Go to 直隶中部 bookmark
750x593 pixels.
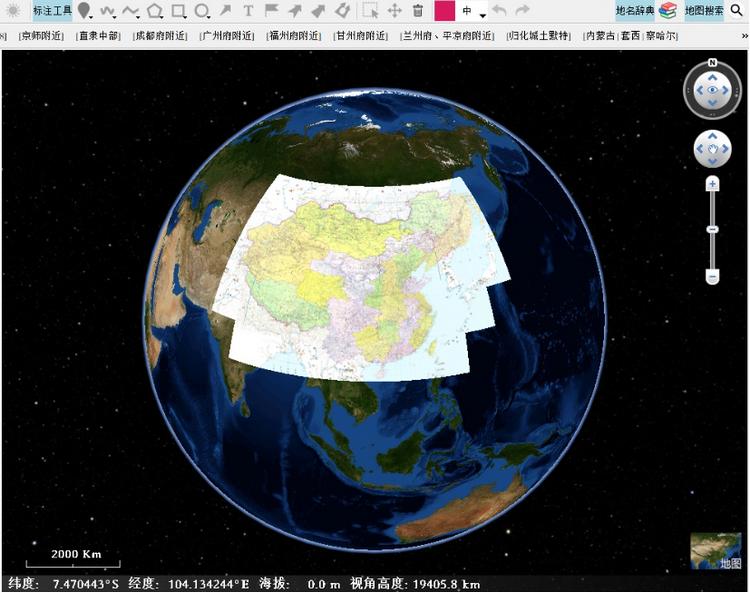point(99,36)
